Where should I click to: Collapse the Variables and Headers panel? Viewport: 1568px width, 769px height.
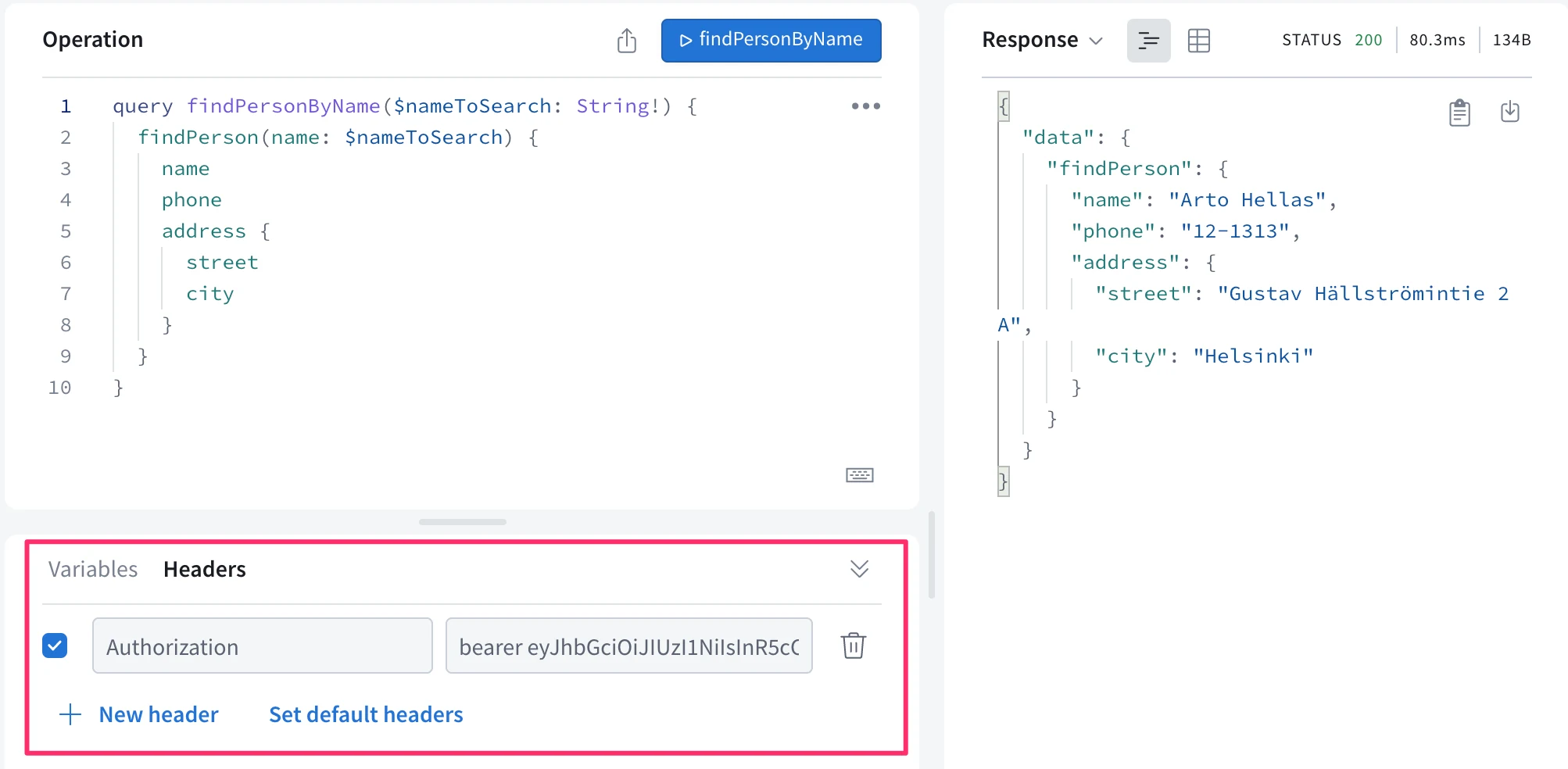[860, 569]
